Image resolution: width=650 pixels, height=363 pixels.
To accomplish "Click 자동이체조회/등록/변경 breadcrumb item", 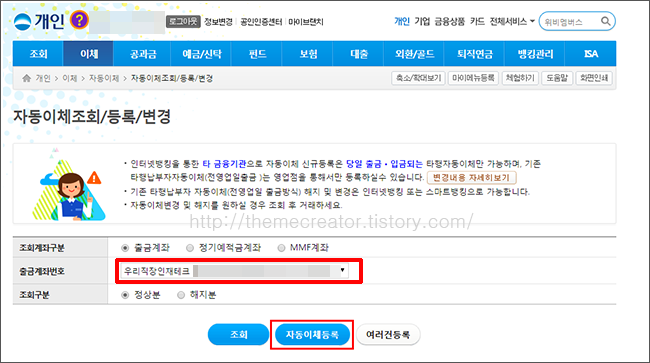I will 172,78.
